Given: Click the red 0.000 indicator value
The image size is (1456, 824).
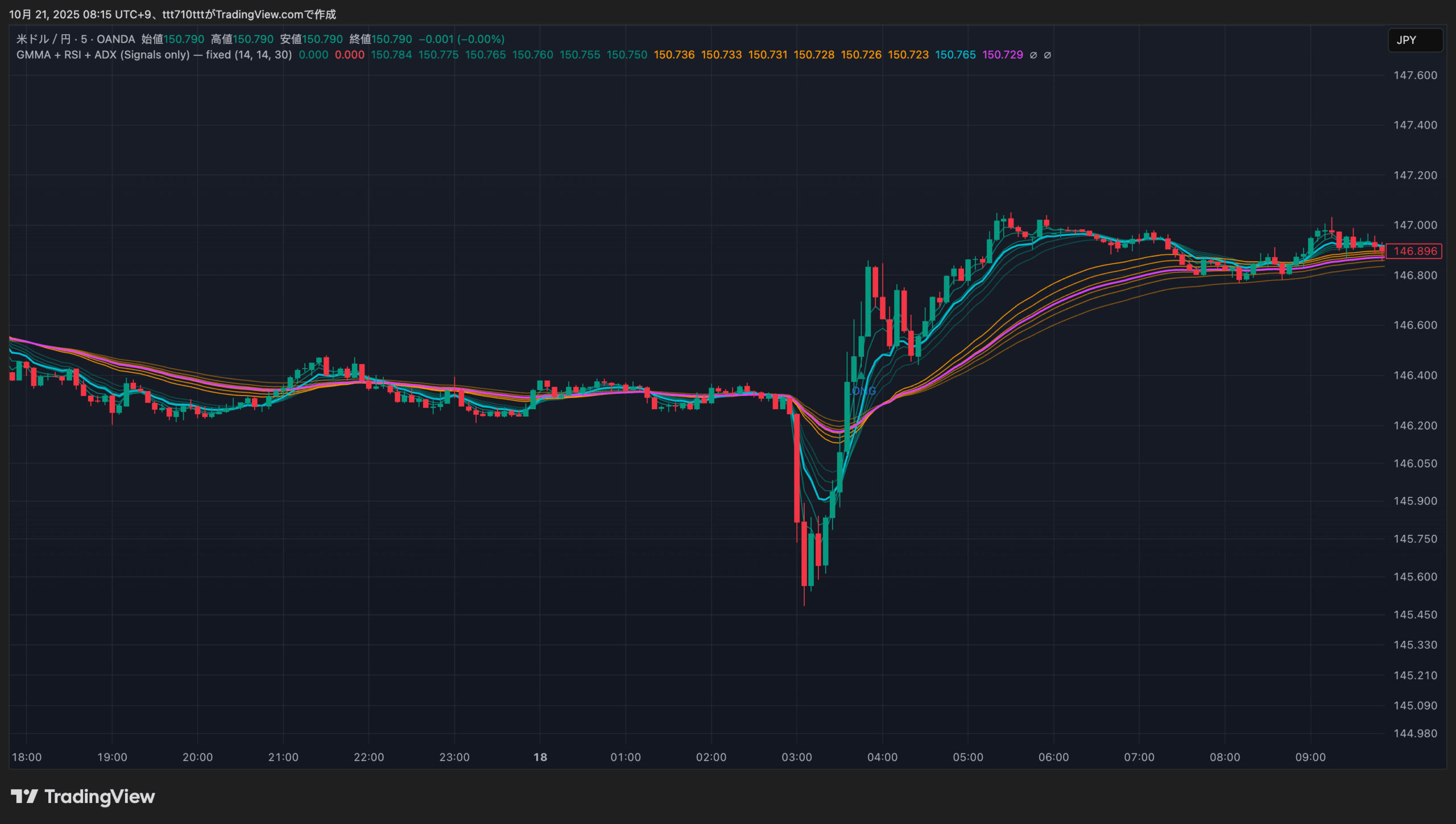Looking at the screenshot, I should click(x=349, y=55).
